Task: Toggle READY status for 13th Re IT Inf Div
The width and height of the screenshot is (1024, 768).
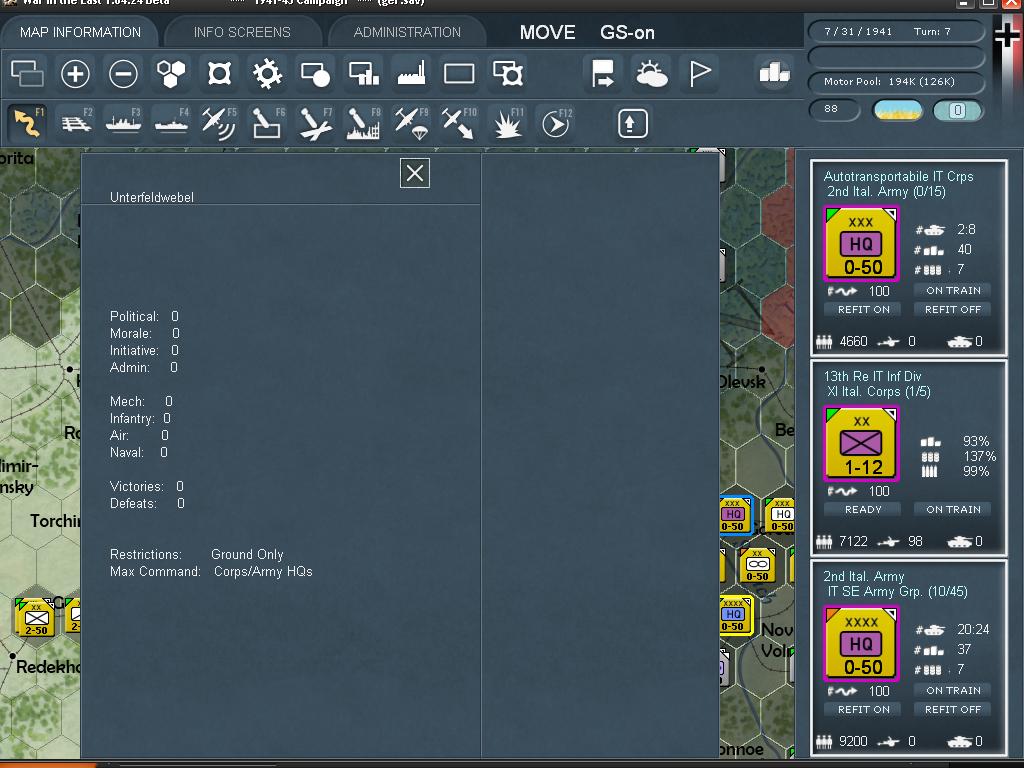Action: click(863, 509)
